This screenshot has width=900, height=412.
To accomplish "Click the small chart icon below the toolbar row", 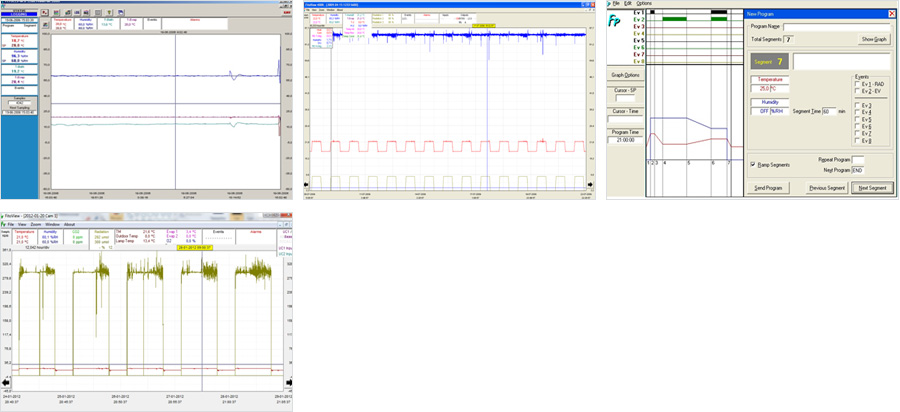I will click(45, 25).
